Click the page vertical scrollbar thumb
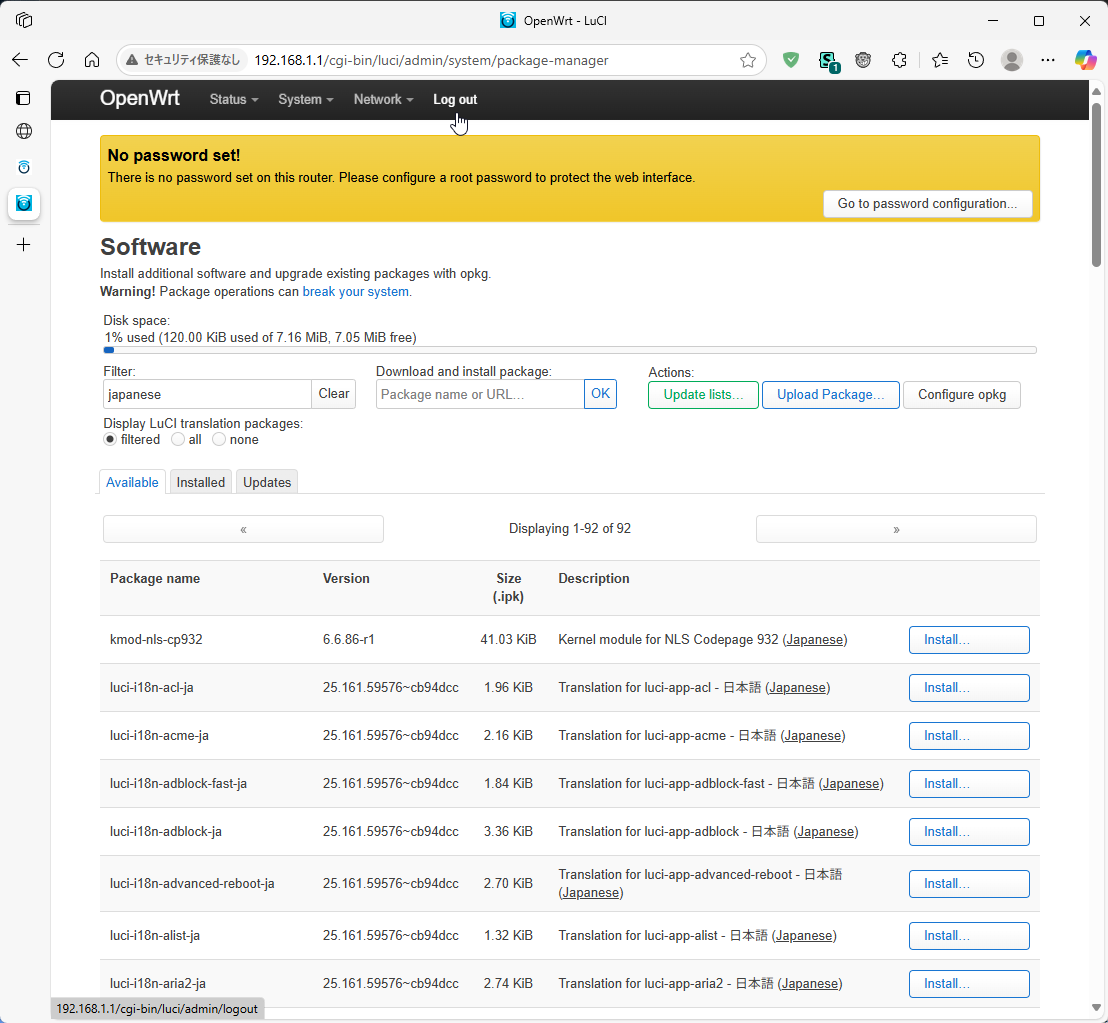Viewport: 1108px width, 1023px height. tap(1096, 185)
